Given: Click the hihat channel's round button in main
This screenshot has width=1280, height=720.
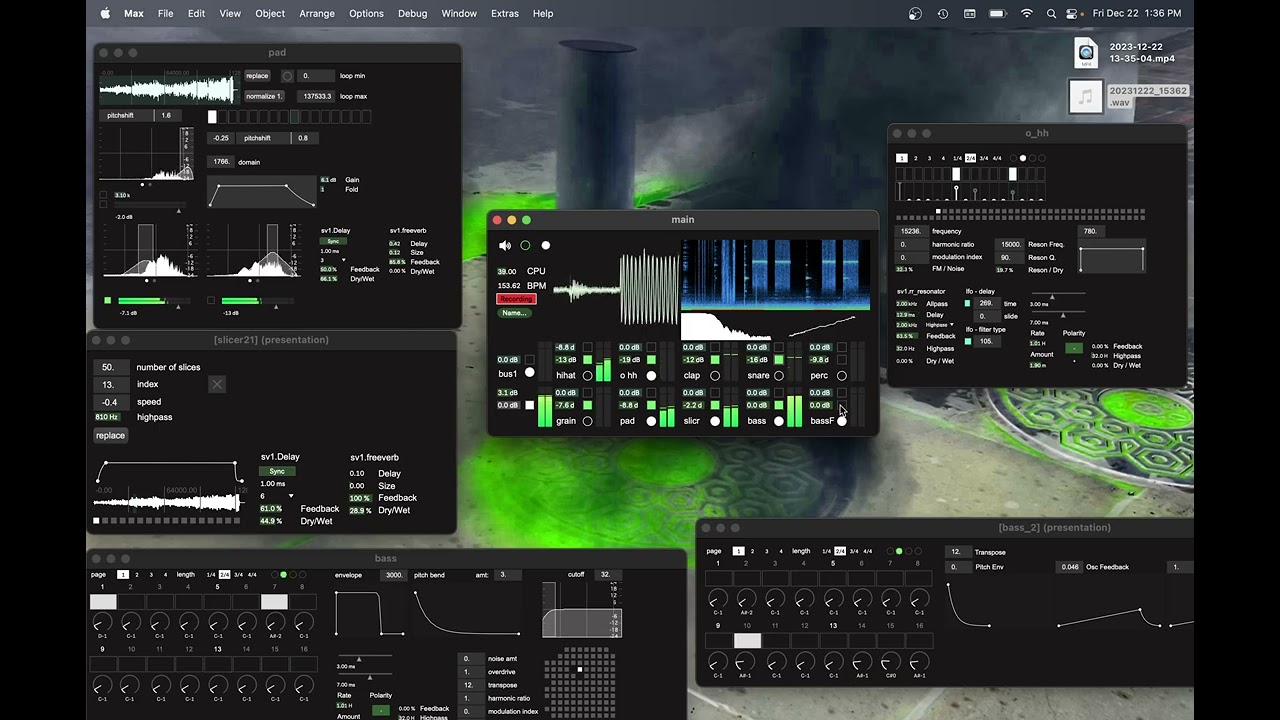Looking at the screenshot, I should (588, 376).
